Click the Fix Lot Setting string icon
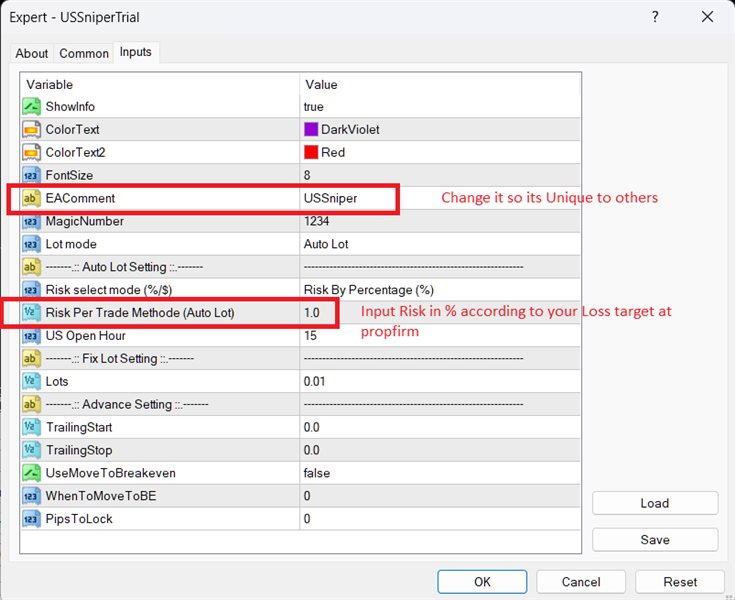The height and width of the screenshot is (600, 735). click(x=31, y=359)
